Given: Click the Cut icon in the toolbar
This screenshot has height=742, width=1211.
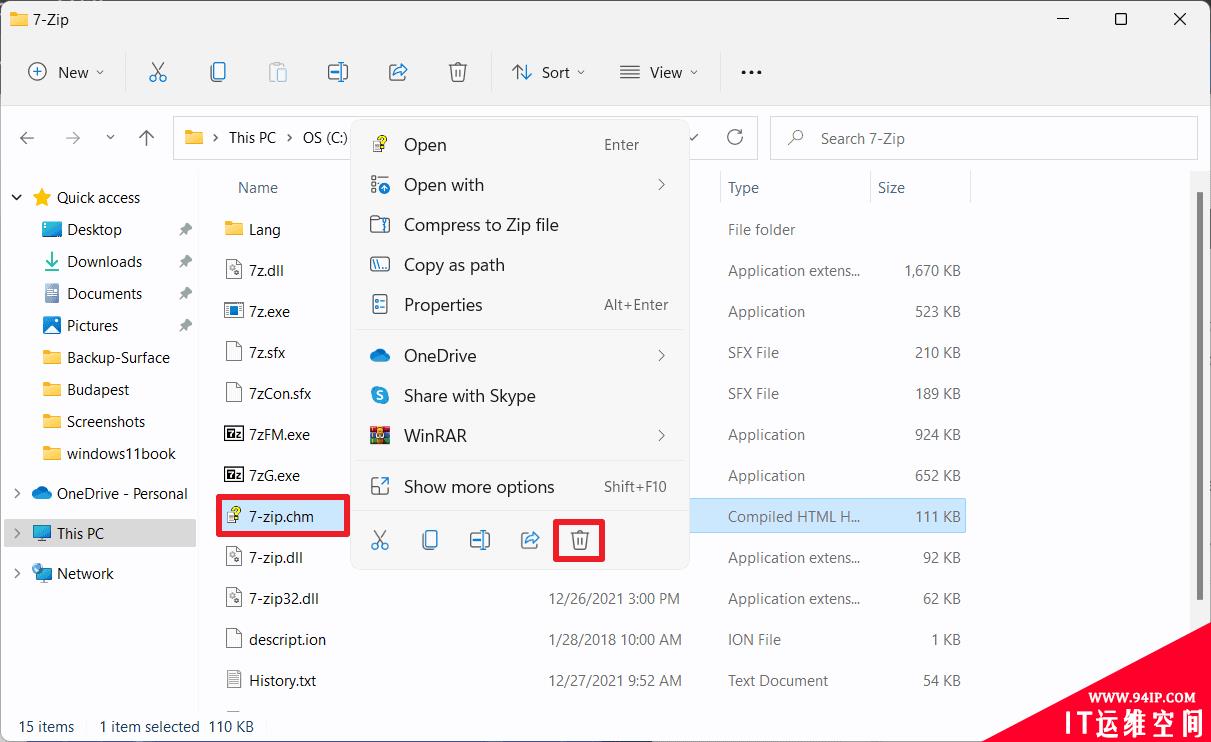Looking at the screenshot, I should click(x=158, y=72).
